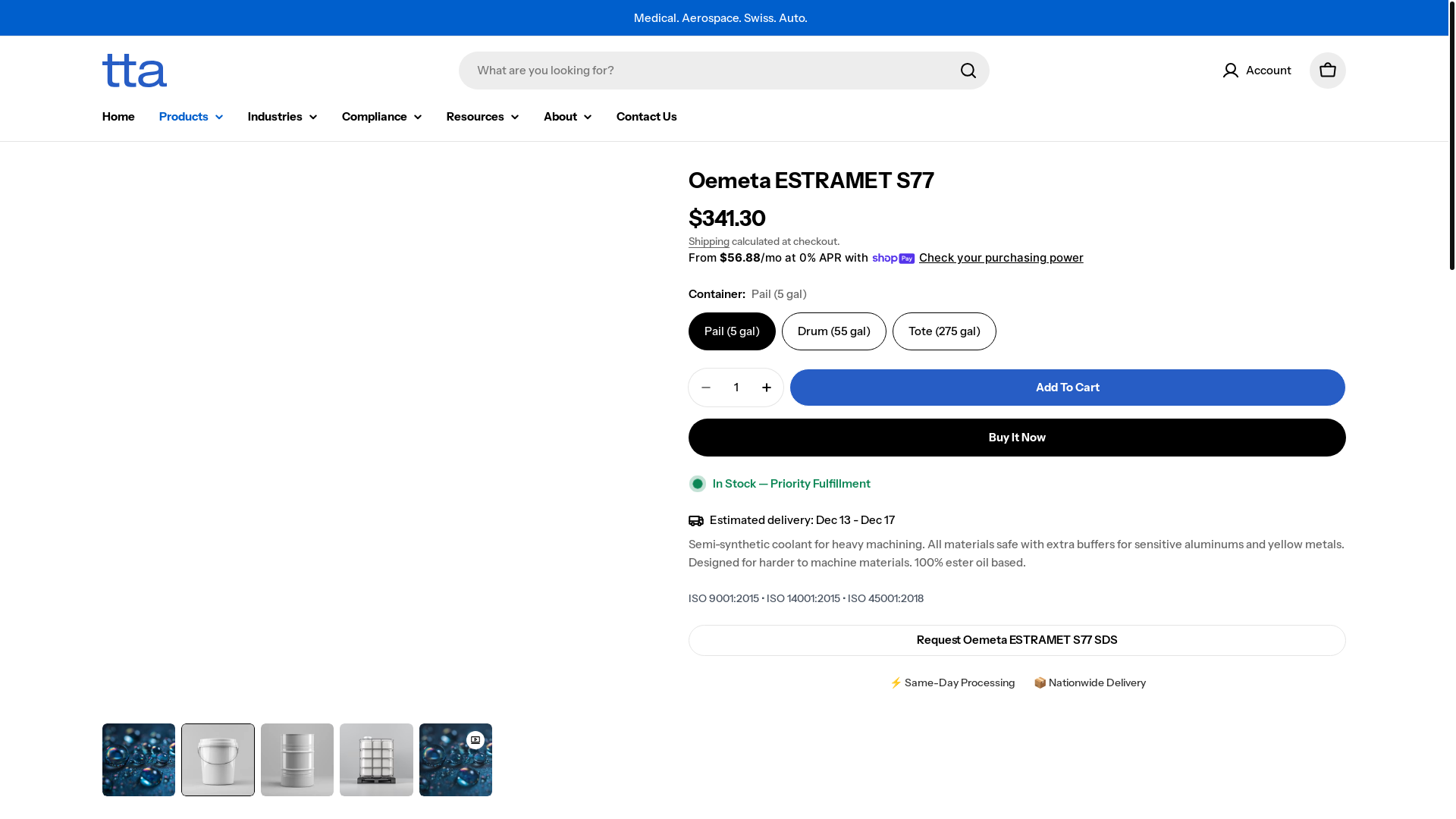Click the search magnifier icon

(968, 71)
